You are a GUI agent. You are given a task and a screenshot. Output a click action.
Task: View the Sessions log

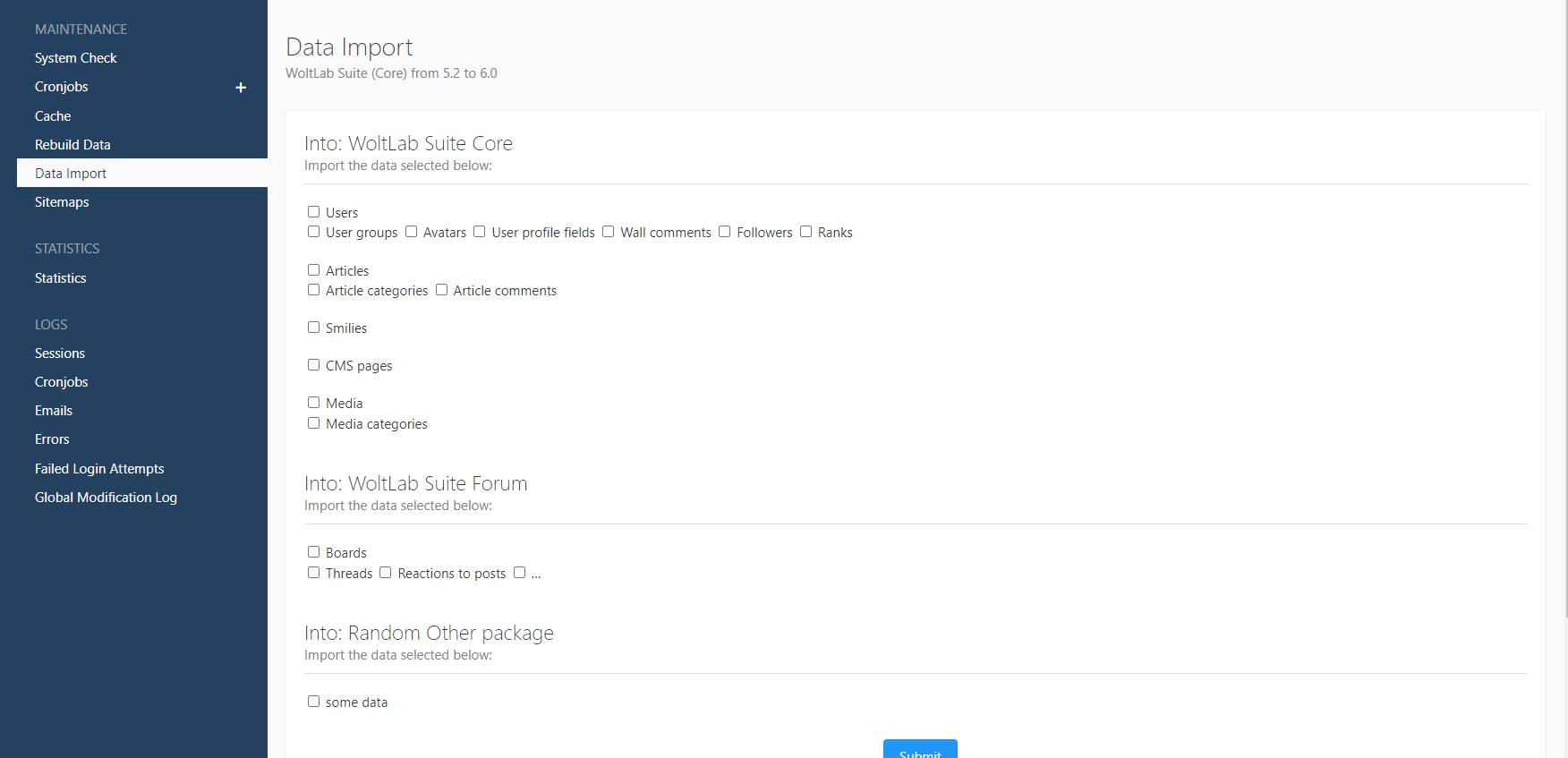[x=60, y=353]
